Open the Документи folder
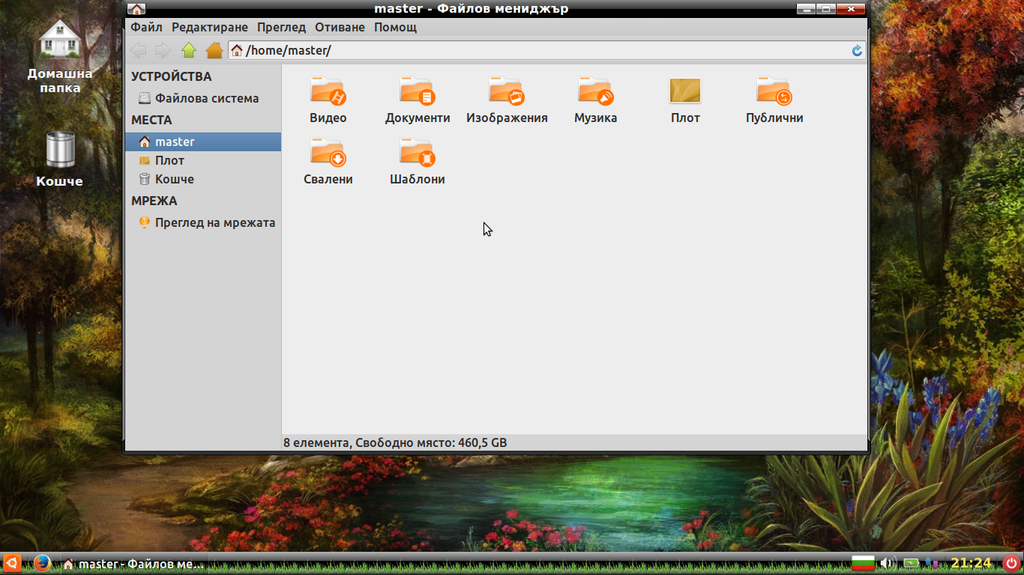Viewport: 1024px width, 575px height. pos(417,99)
